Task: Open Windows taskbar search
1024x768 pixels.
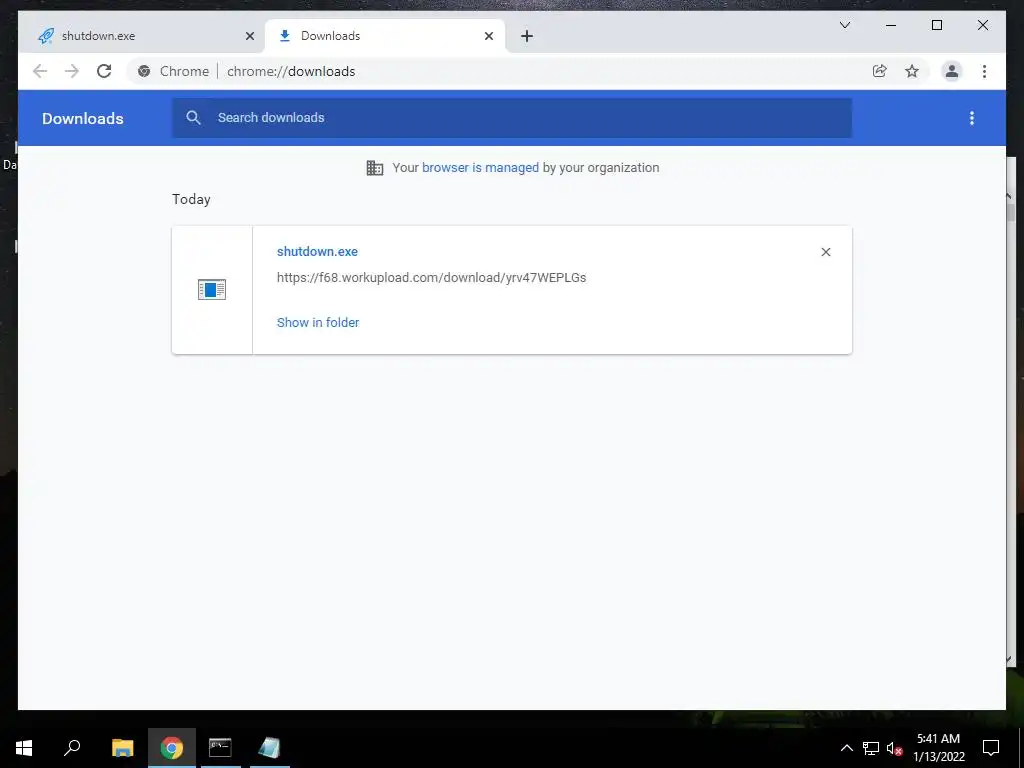Action: tap(72, 748)
